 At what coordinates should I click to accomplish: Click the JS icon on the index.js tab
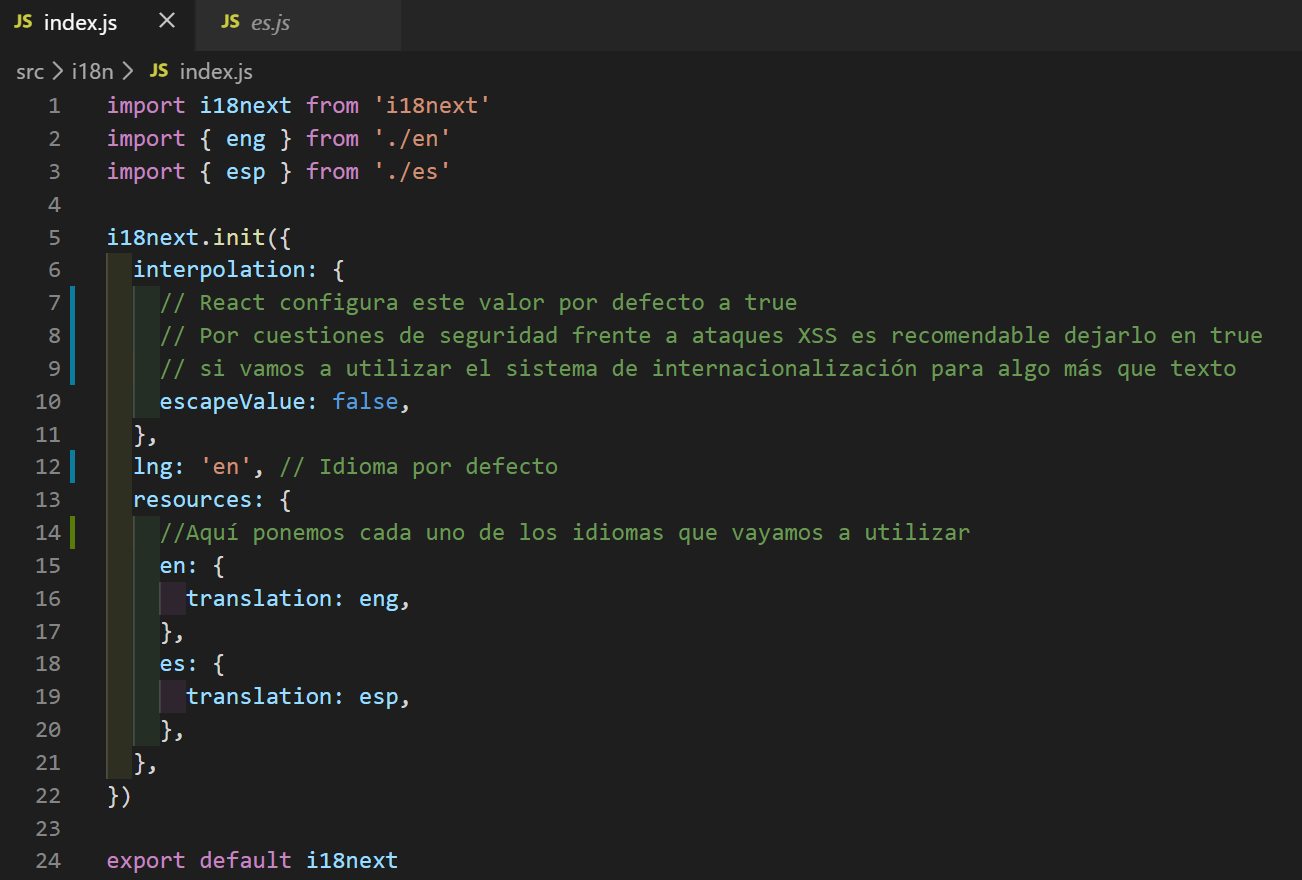[x=22, y=22]
